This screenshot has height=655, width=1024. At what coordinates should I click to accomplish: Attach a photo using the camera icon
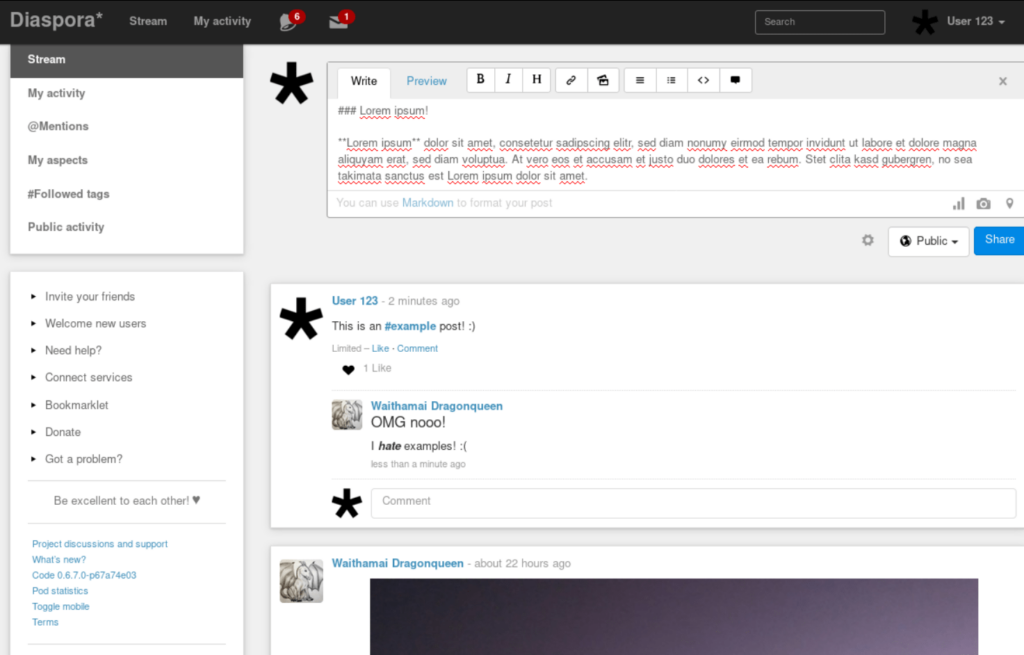pos(984,204)
